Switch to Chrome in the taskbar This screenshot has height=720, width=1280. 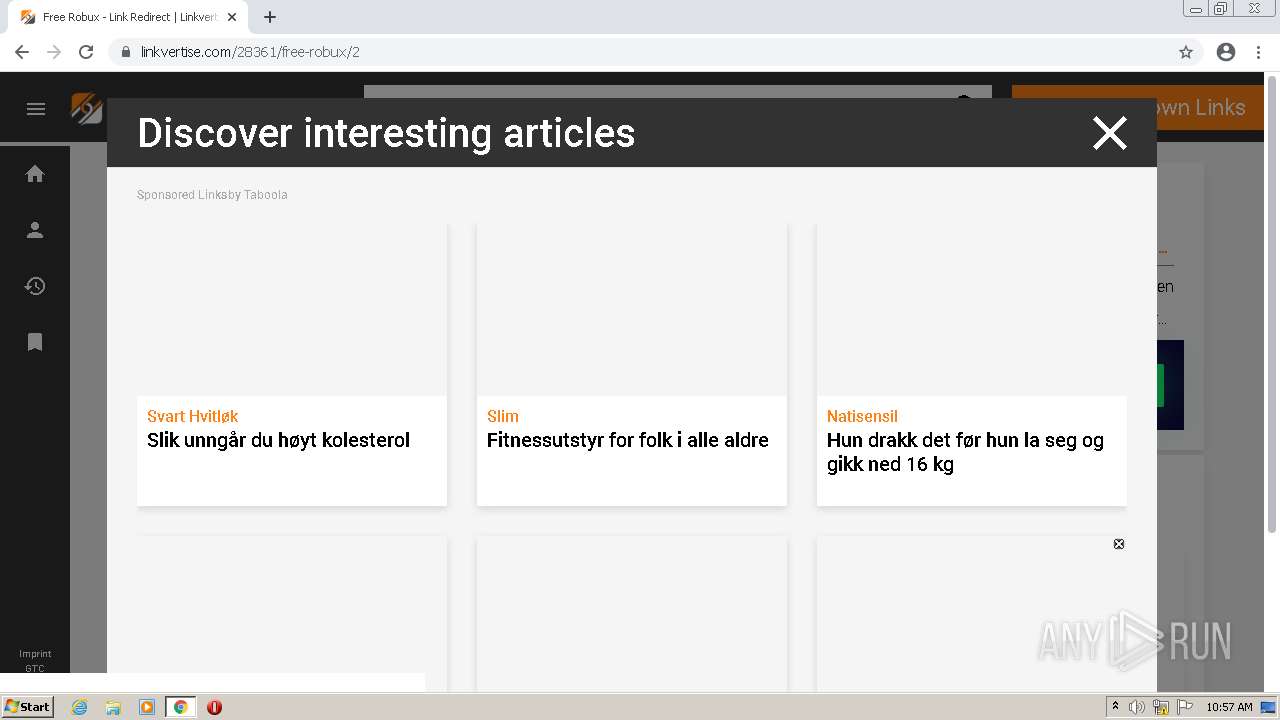(180, 707)
